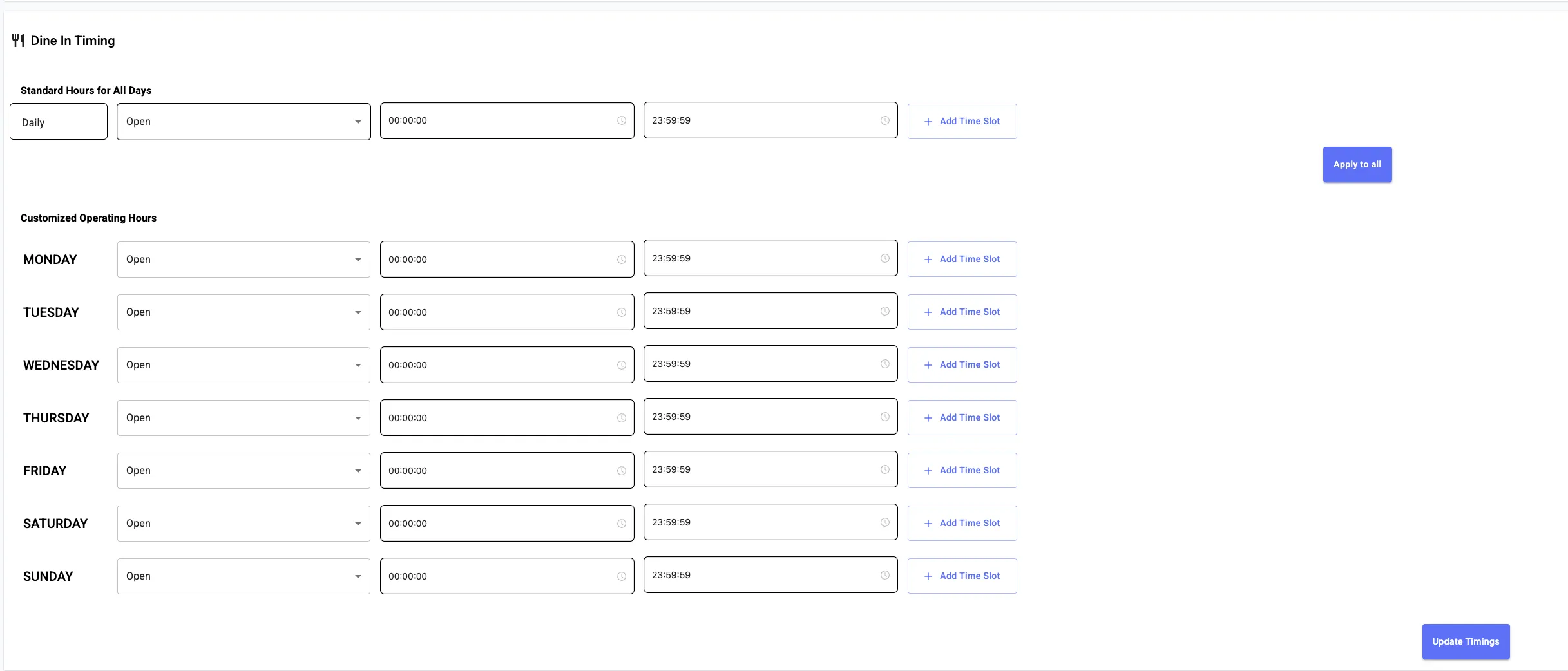This screenshot has height=671, width=1568.
Task: Click clock icon in Tuesday end time field
Action: [x=885, y=311]
